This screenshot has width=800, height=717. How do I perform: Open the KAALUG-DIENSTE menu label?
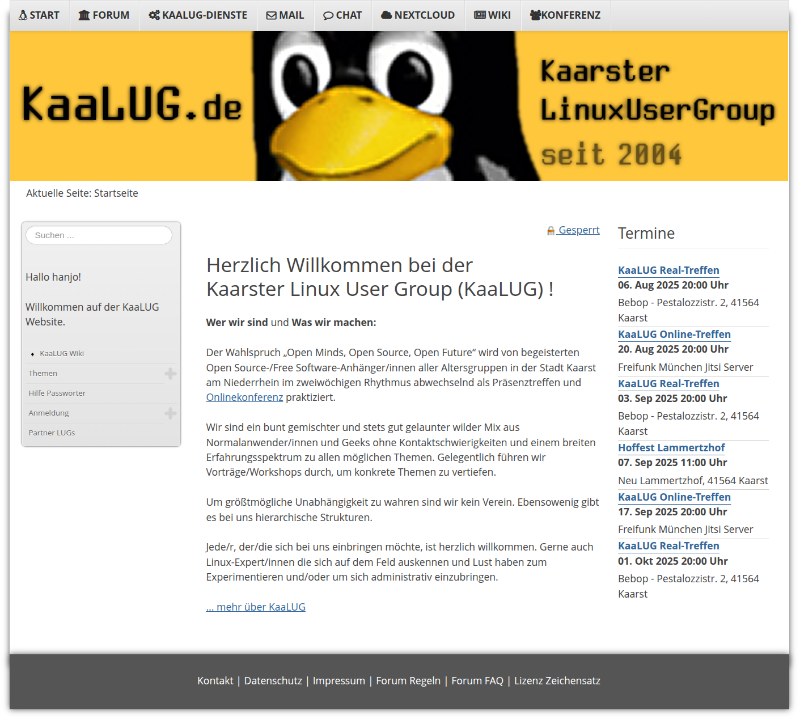click(x=205, y=15)
